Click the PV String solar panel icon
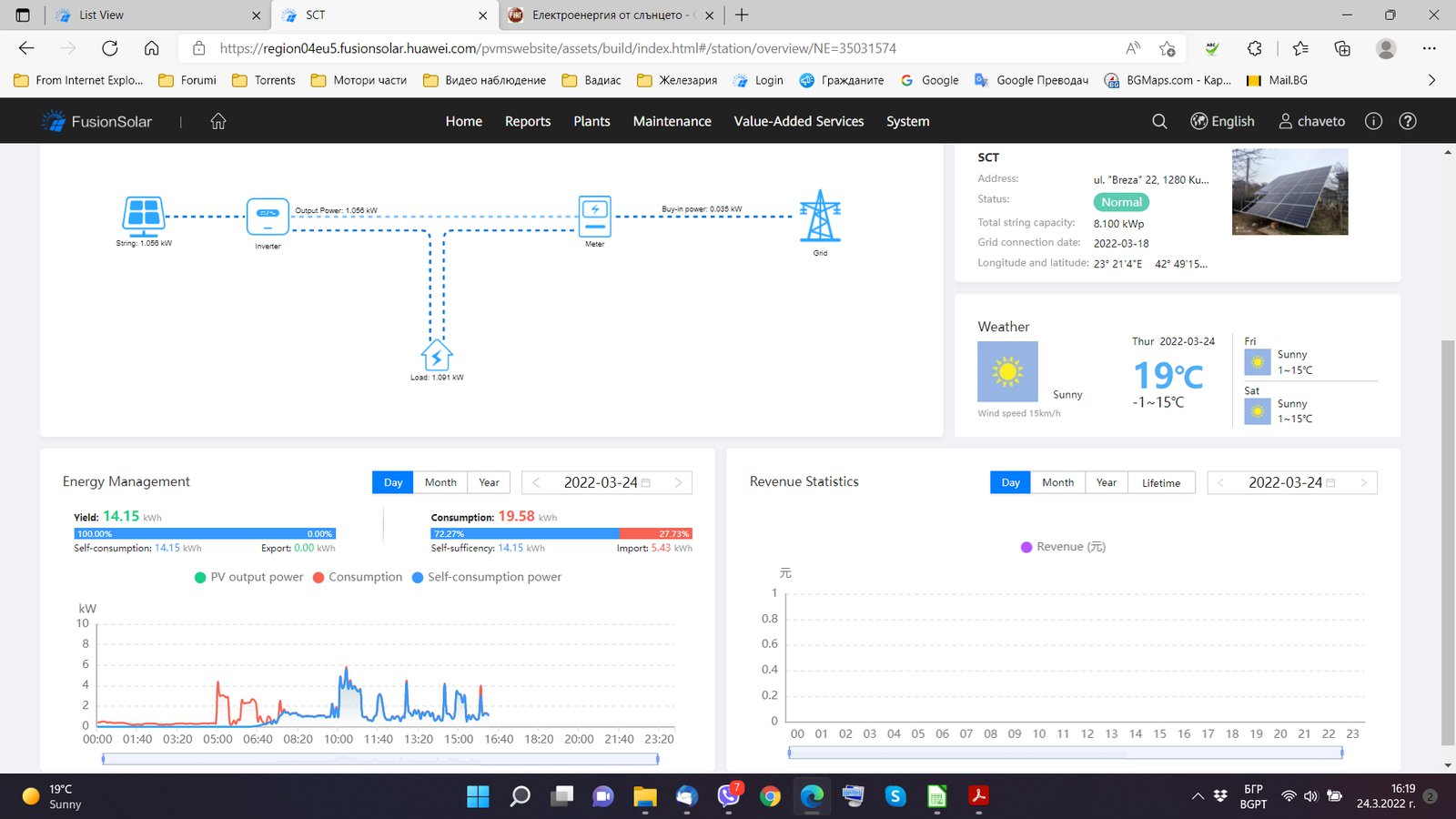Image resolution: width=1456 pixels, height=819 pixels. click(x=144, y=217)
